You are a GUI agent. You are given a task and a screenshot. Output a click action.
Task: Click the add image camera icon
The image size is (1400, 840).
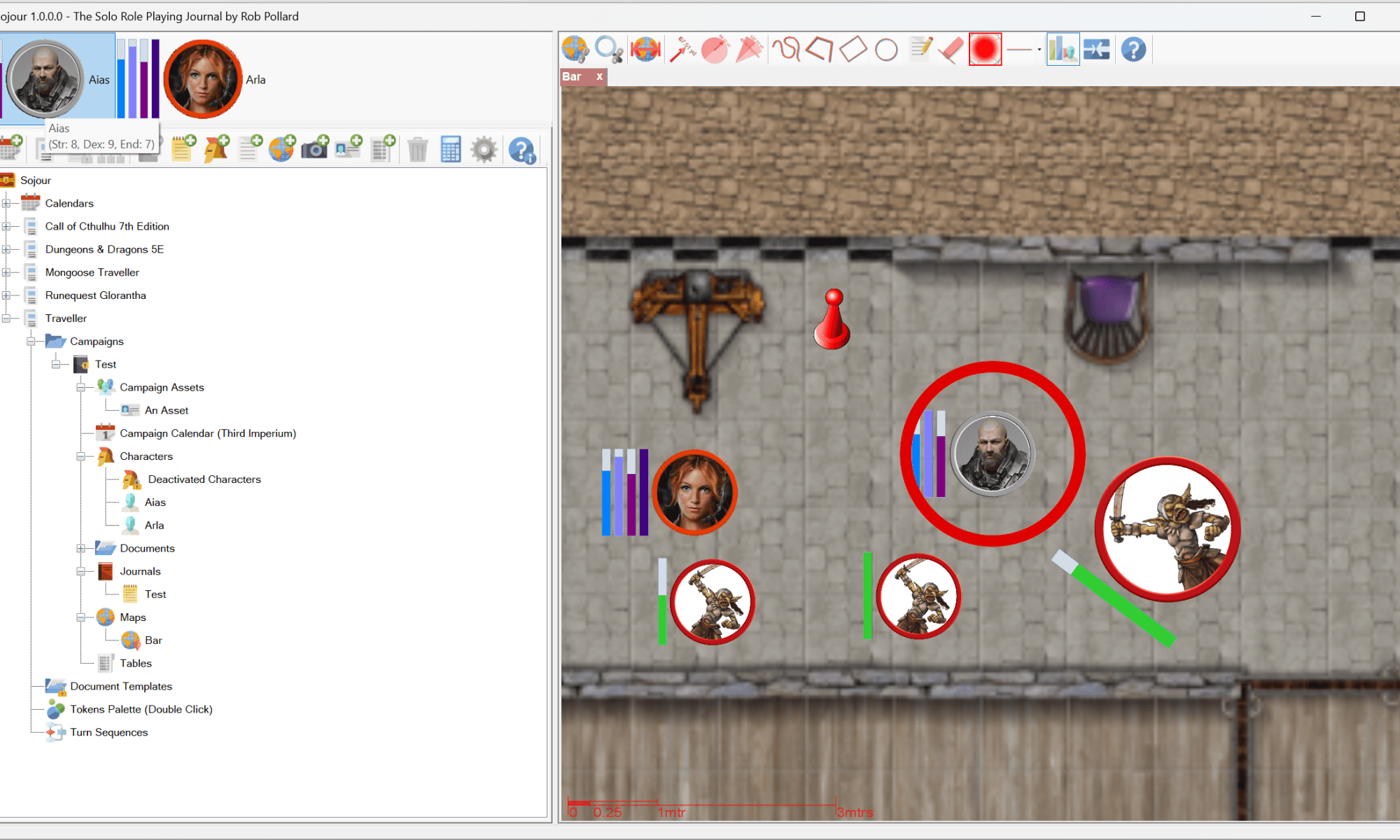pos(315,149)
